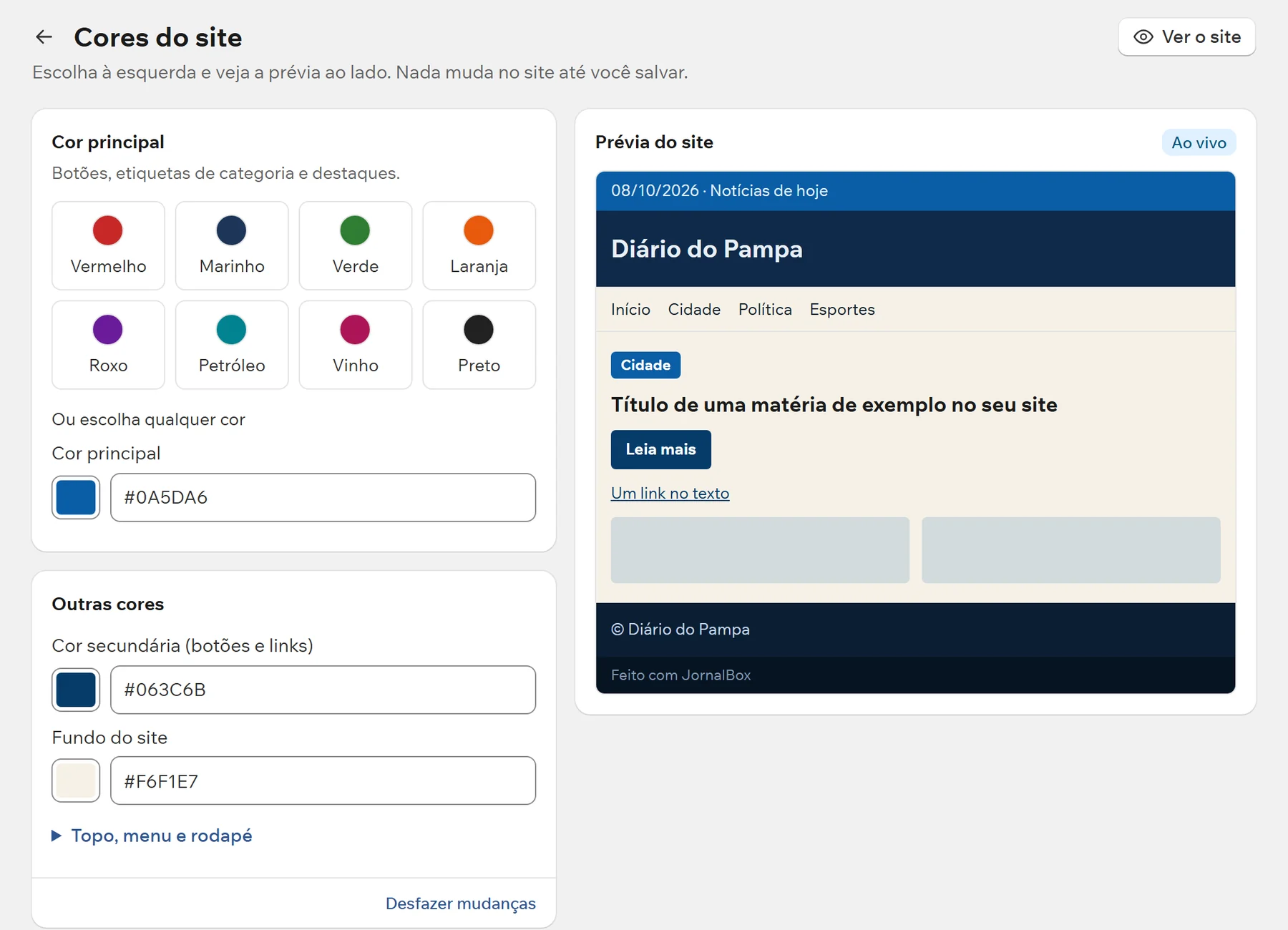Screen dimensions: 1288x930
Task: Select the Preto color preset
Action: 479,345
